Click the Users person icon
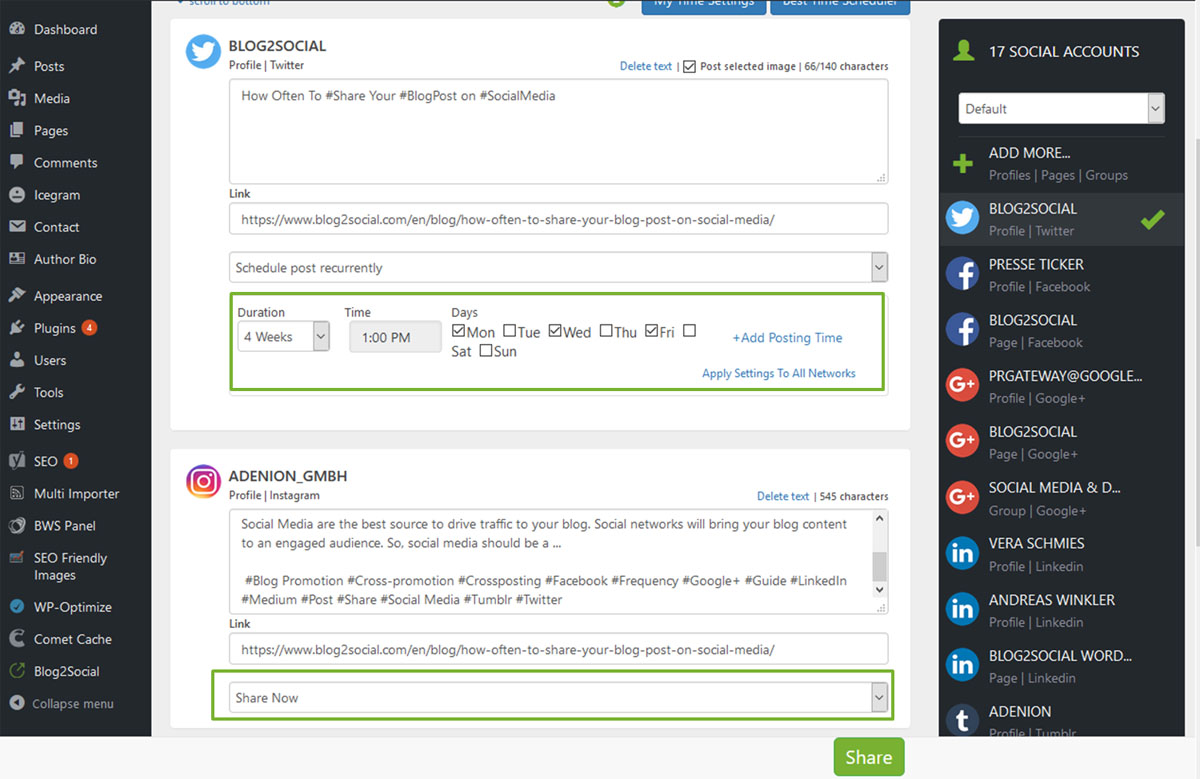 pos(17,360)
